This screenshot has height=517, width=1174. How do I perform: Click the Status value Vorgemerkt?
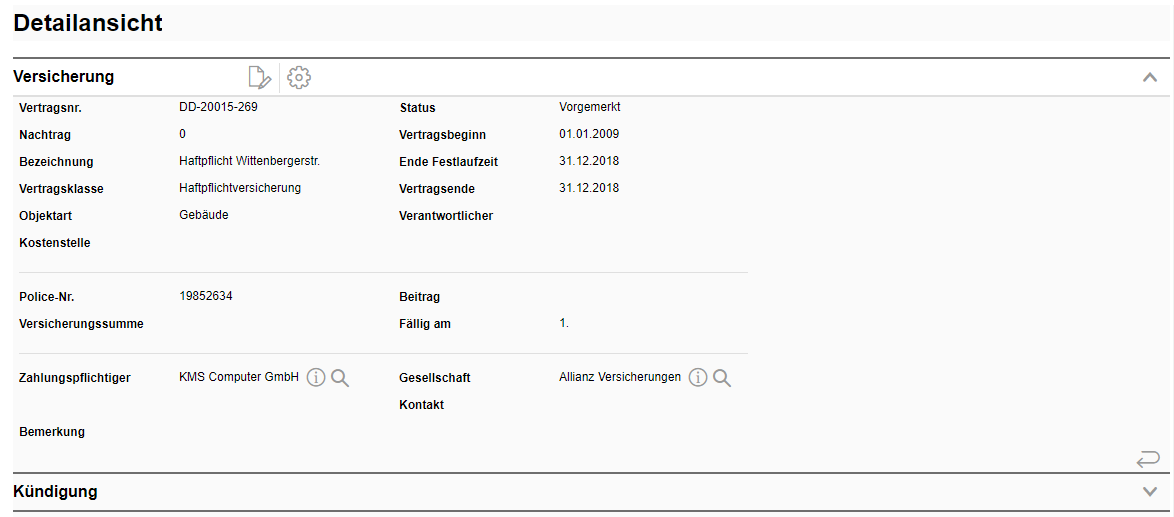click(590, 107)
